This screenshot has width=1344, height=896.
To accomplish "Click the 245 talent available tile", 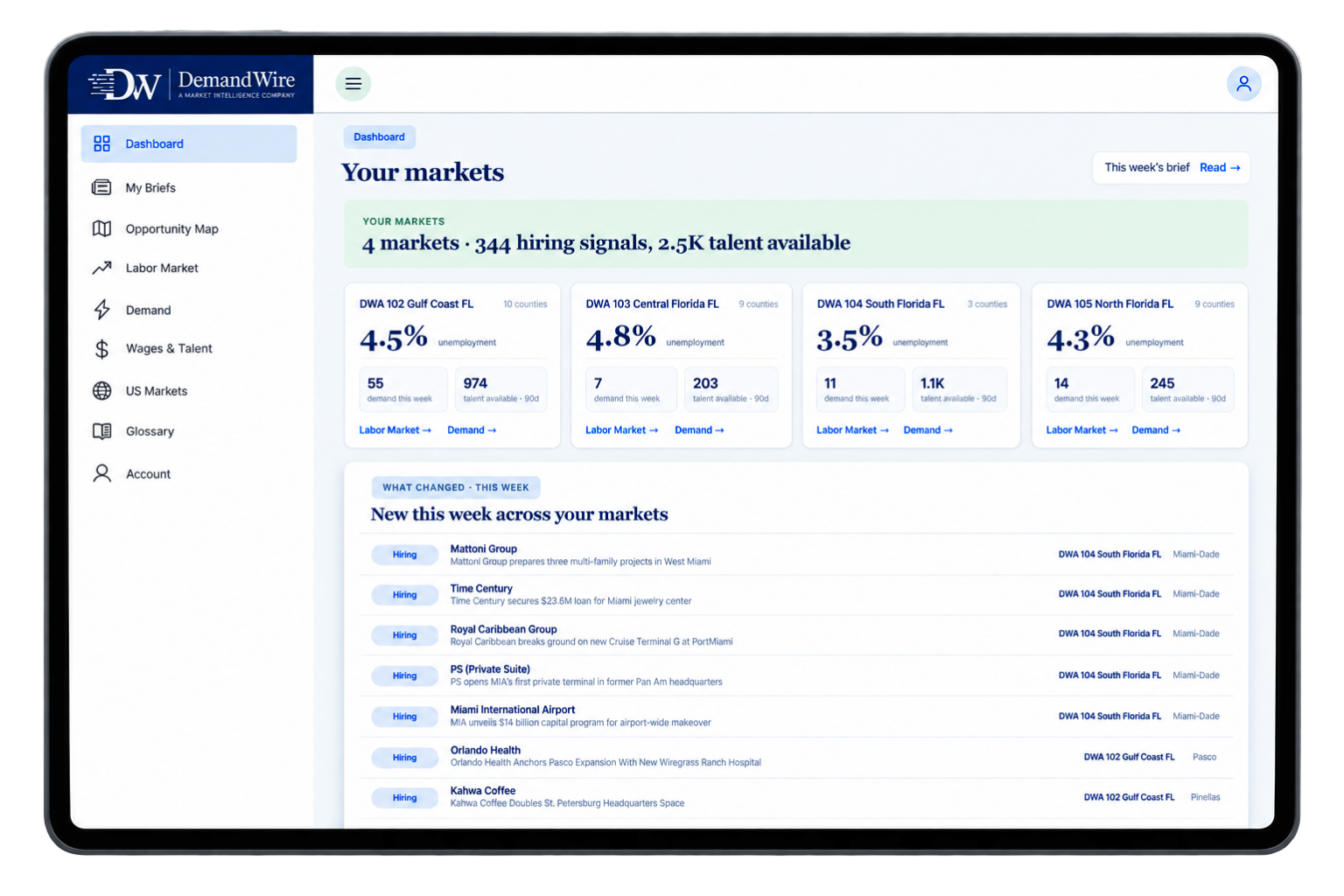I will pos(1188,389).
